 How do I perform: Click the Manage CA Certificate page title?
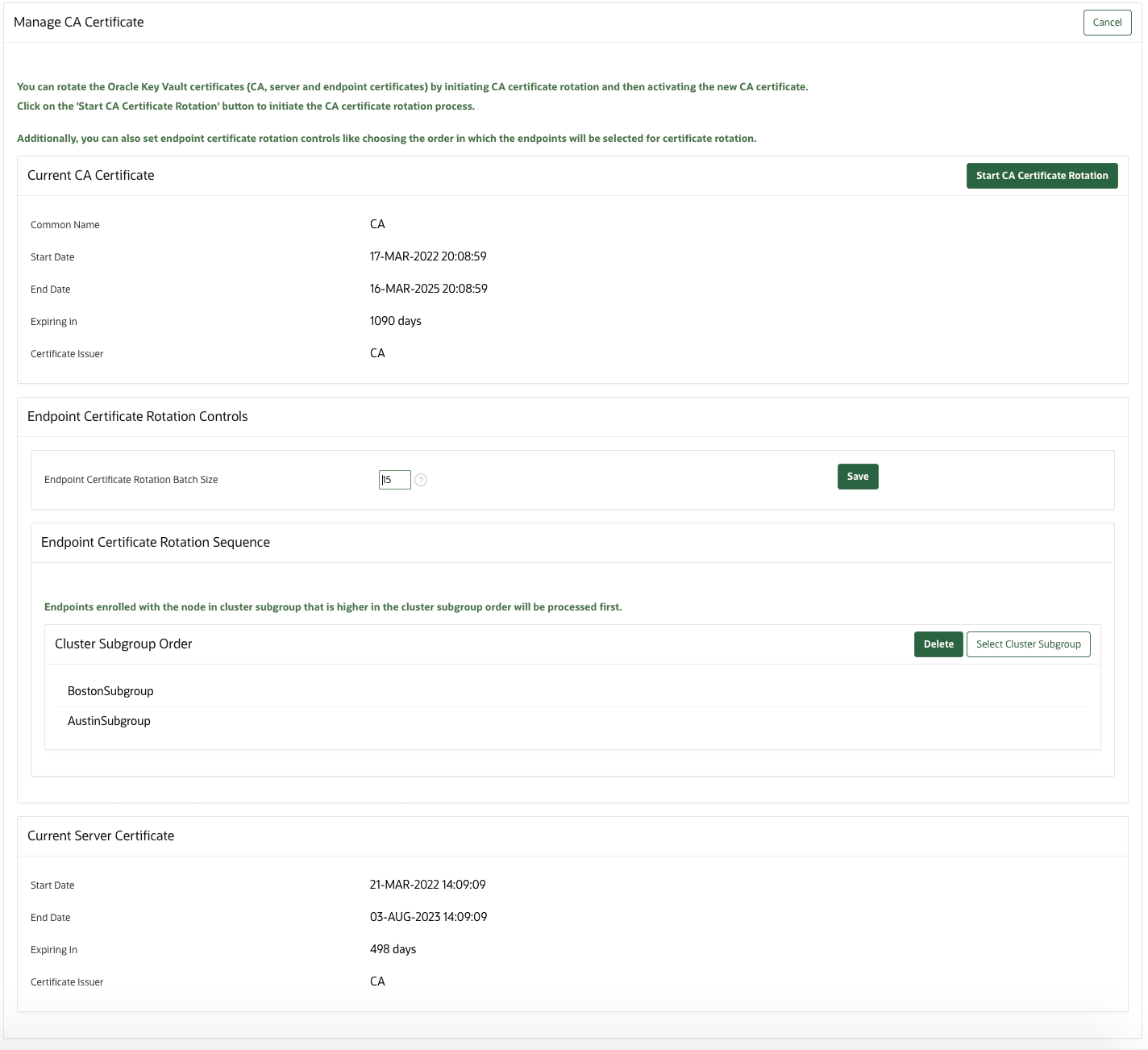point(78,22)
